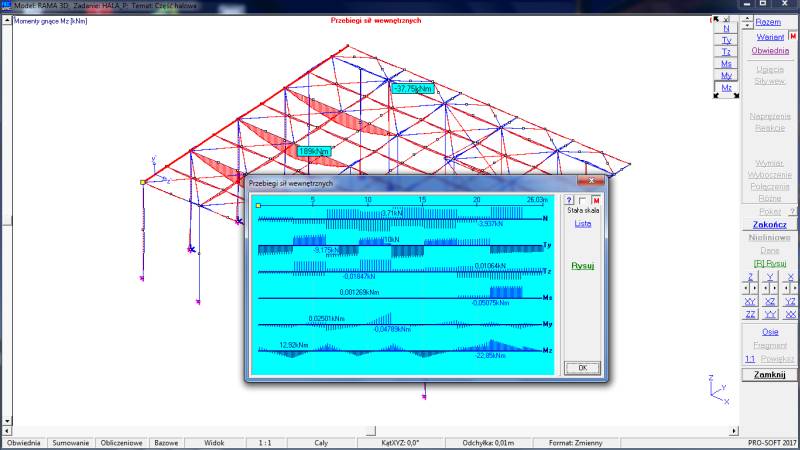The image size is (800, 450).
Task: Click the Format: Zmienny status field
Action: [576, 443]
